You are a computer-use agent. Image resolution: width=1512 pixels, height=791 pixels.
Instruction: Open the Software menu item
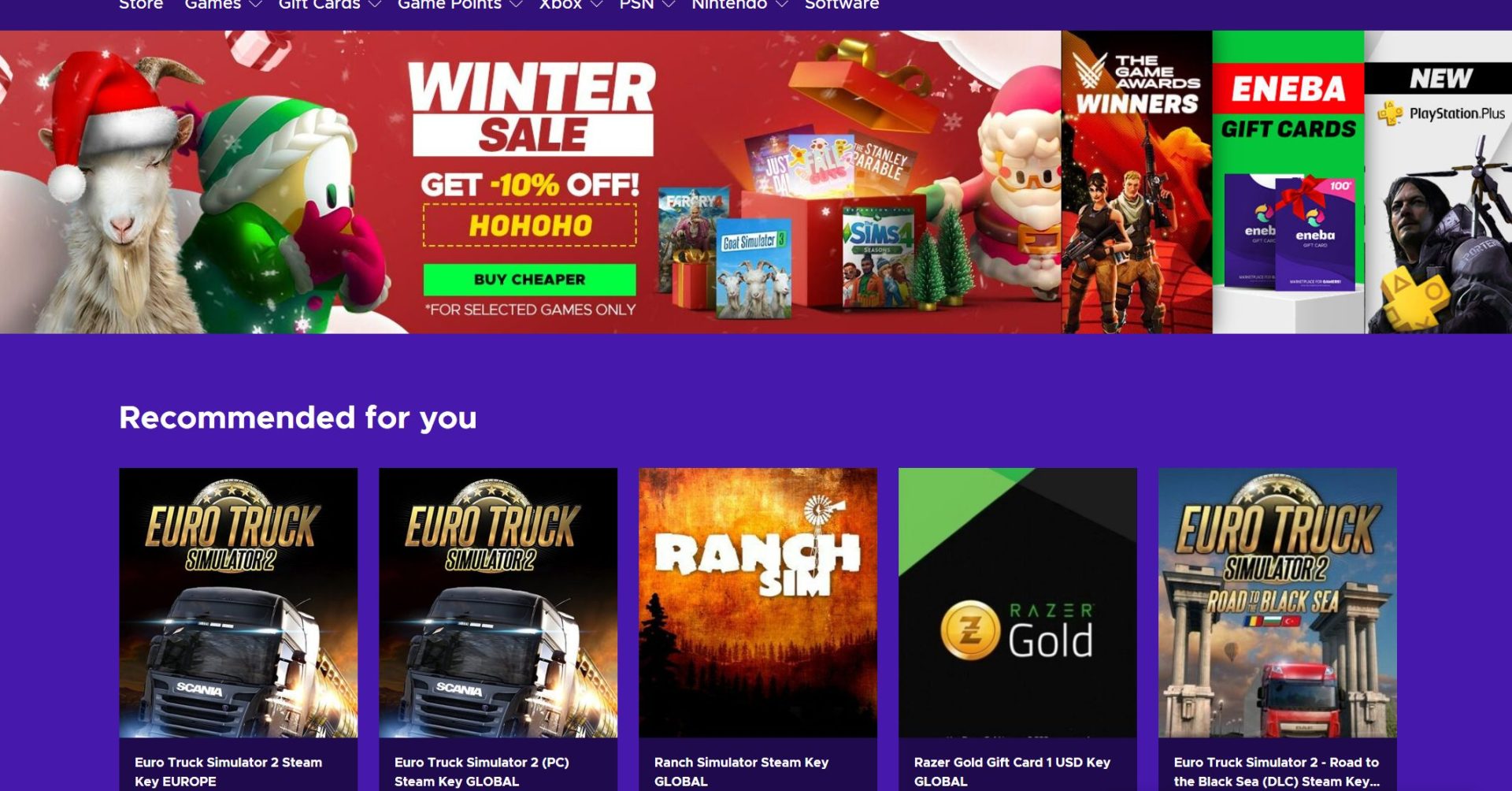pos(842,5)
